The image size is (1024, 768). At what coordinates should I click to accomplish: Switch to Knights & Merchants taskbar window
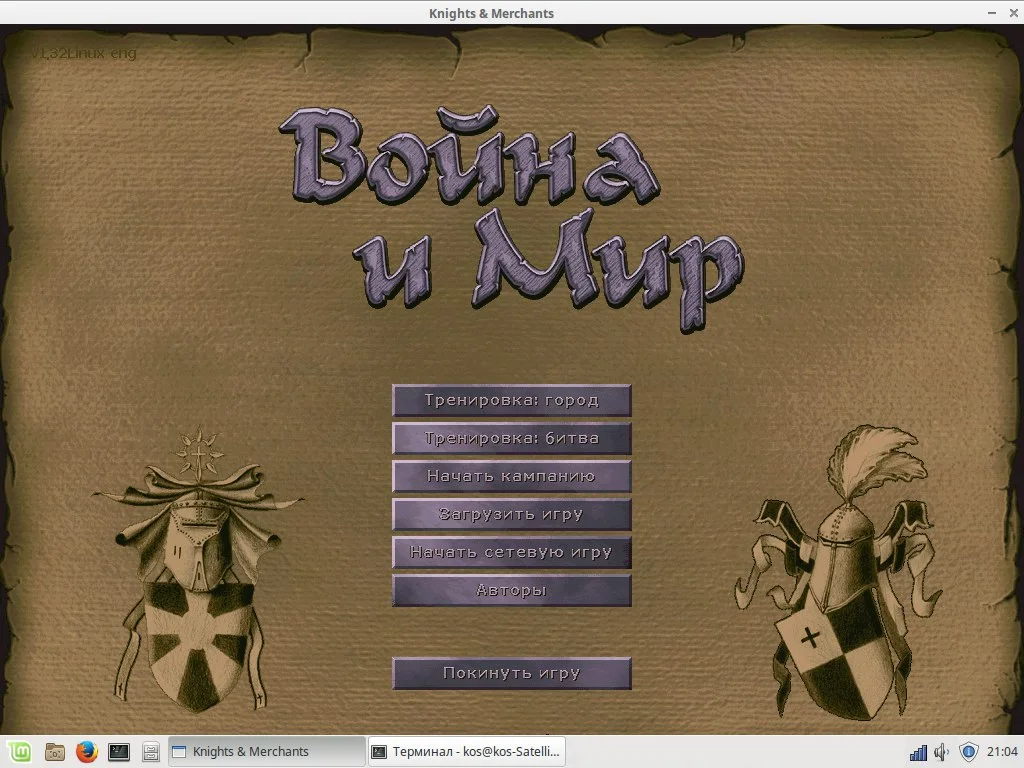pos(266,752)
